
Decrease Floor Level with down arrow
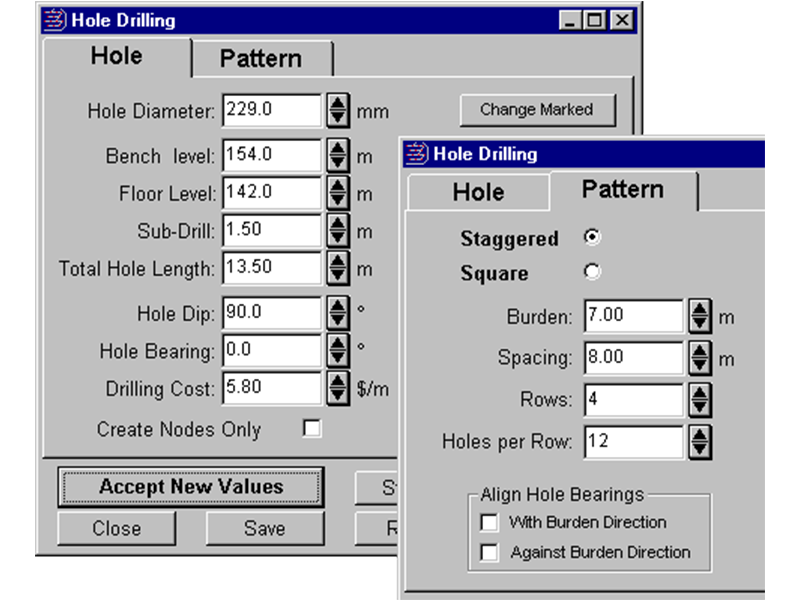[338, 201]
